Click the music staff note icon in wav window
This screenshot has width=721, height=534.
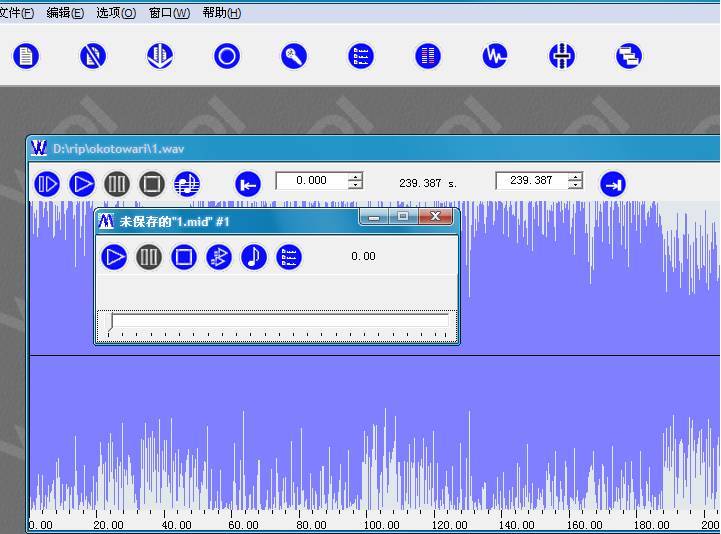click(x=187, y=184)
